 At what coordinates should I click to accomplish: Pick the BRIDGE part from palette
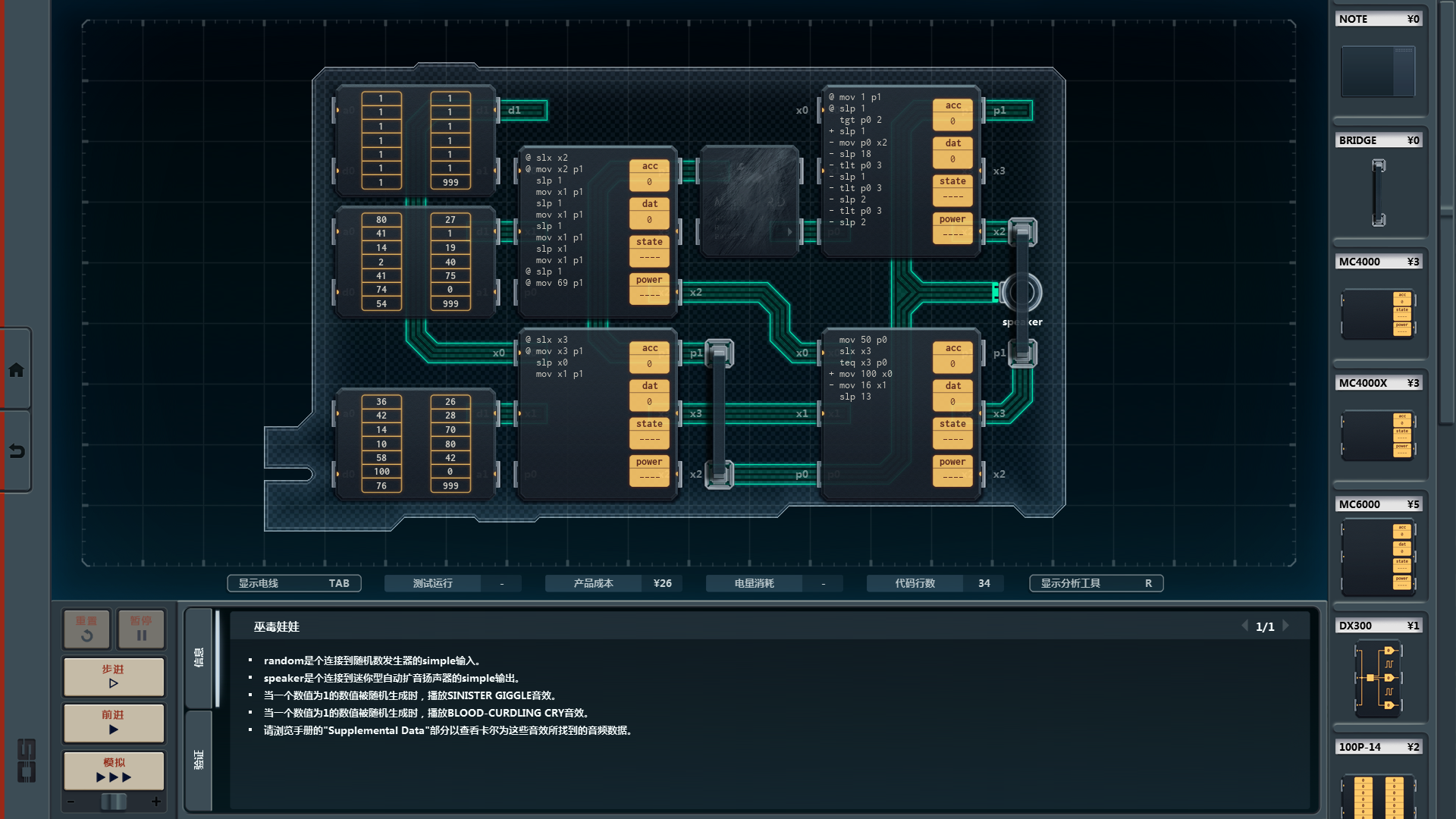pyautogui.click(x=1378, y=193)
